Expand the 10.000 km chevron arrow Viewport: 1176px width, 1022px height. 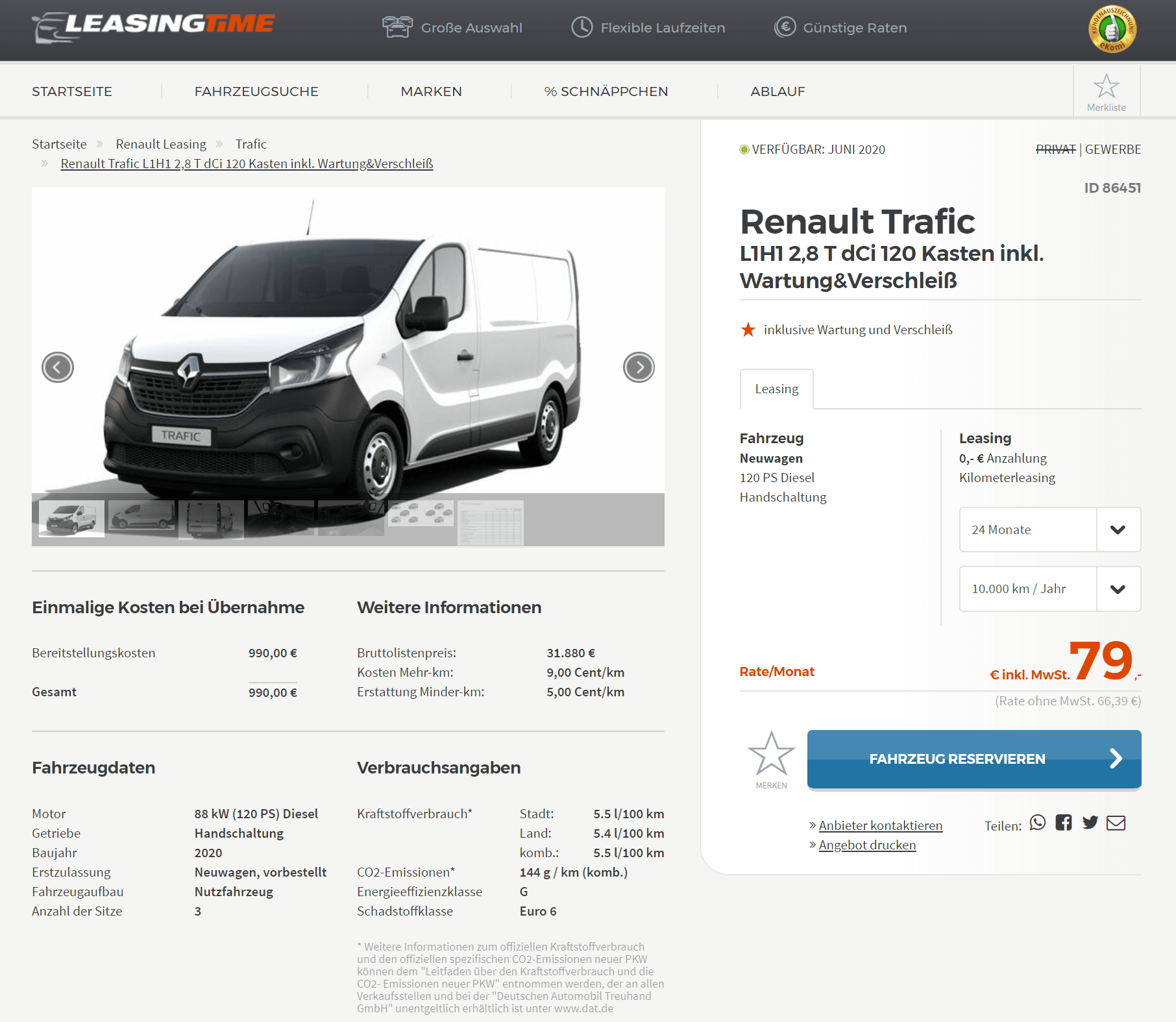(x=1118, y=589)
